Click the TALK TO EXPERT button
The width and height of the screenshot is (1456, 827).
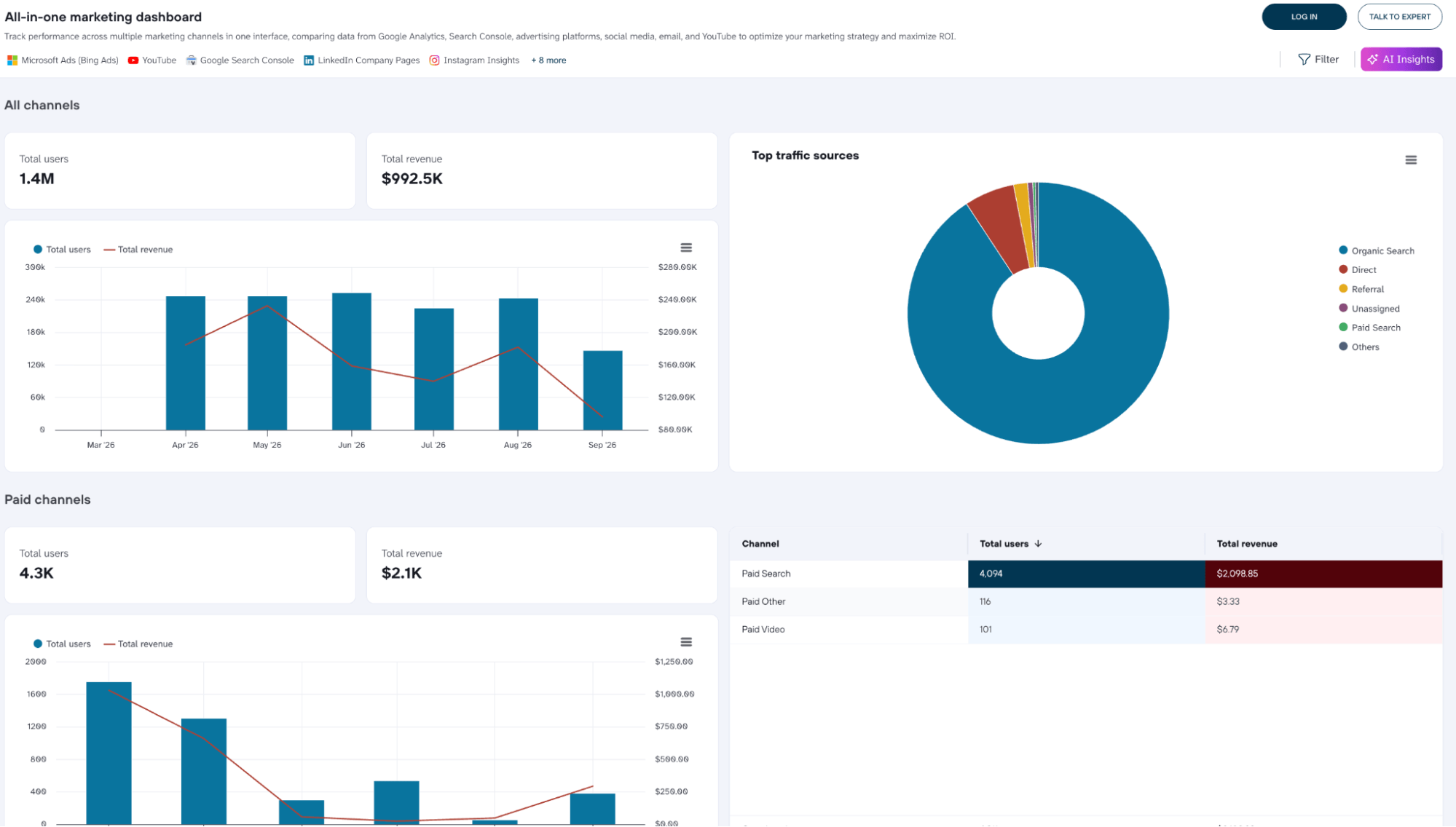coord(1399,17)
